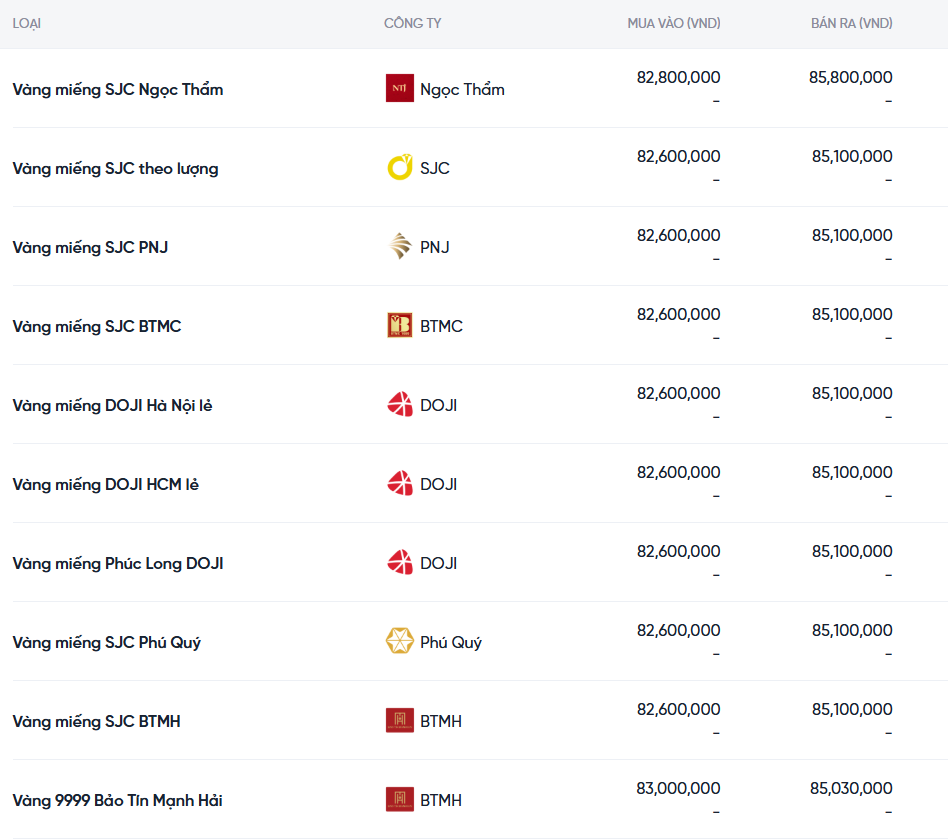The width and height of the screenshot is (948, 840).
Task: Select "Vàng miếng SJC PNJ" row title
Action: coord(90,247)
